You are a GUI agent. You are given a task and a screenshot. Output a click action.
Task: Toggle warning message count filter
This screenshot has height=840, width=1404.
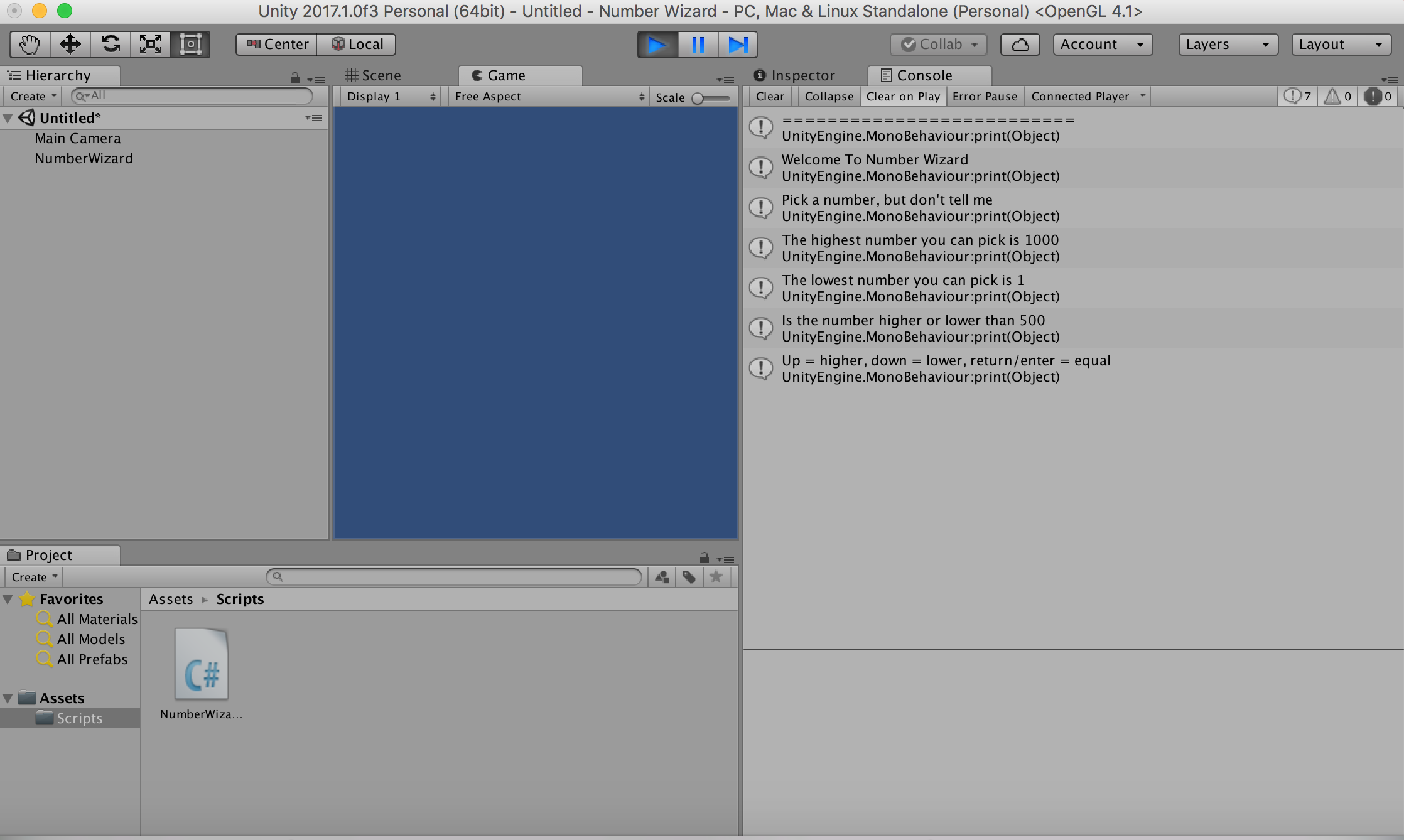[x=1337, y=96]
